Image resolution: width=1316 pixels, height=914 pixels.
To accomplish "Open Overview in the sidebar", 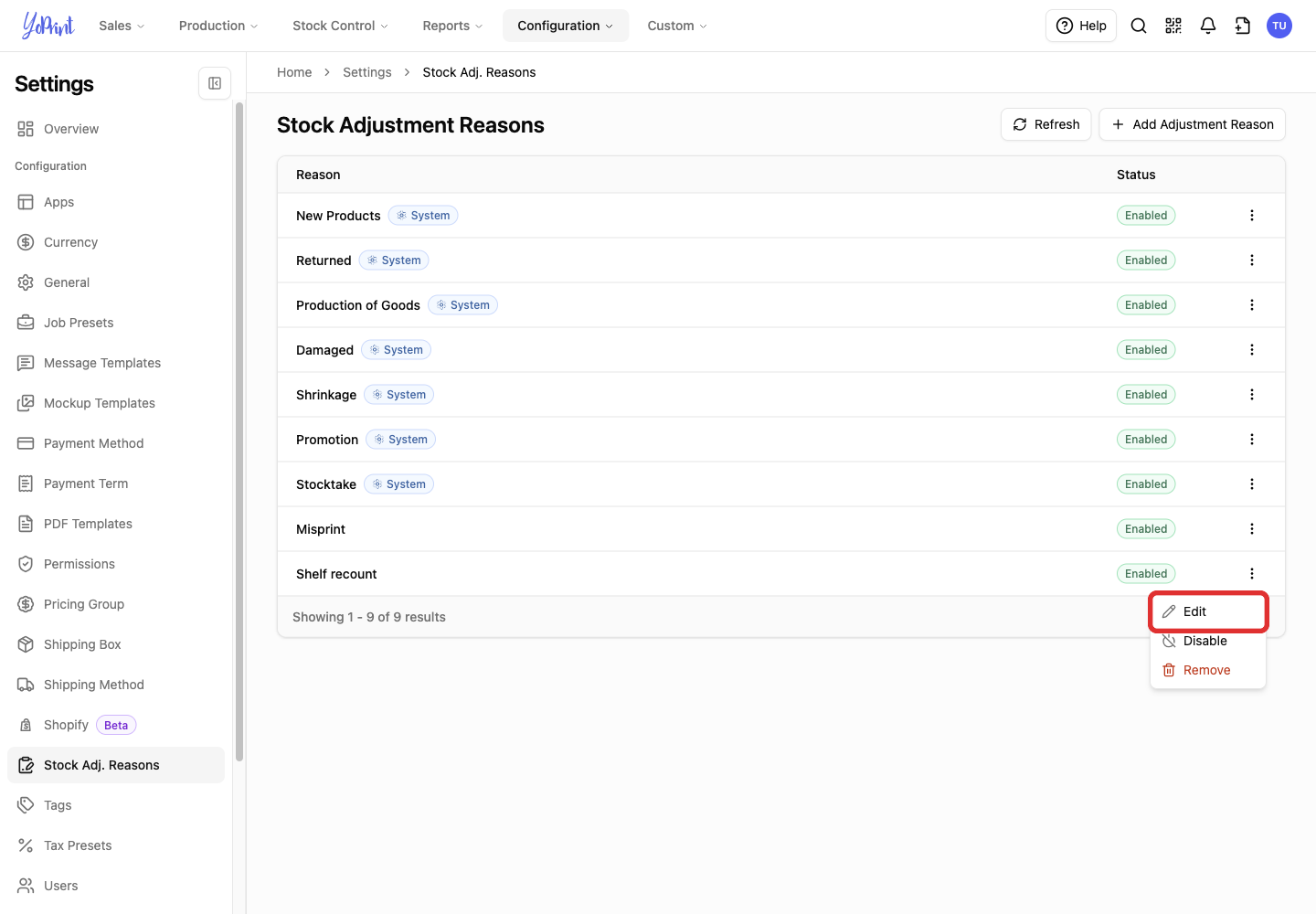I will (x=116, y=129).
